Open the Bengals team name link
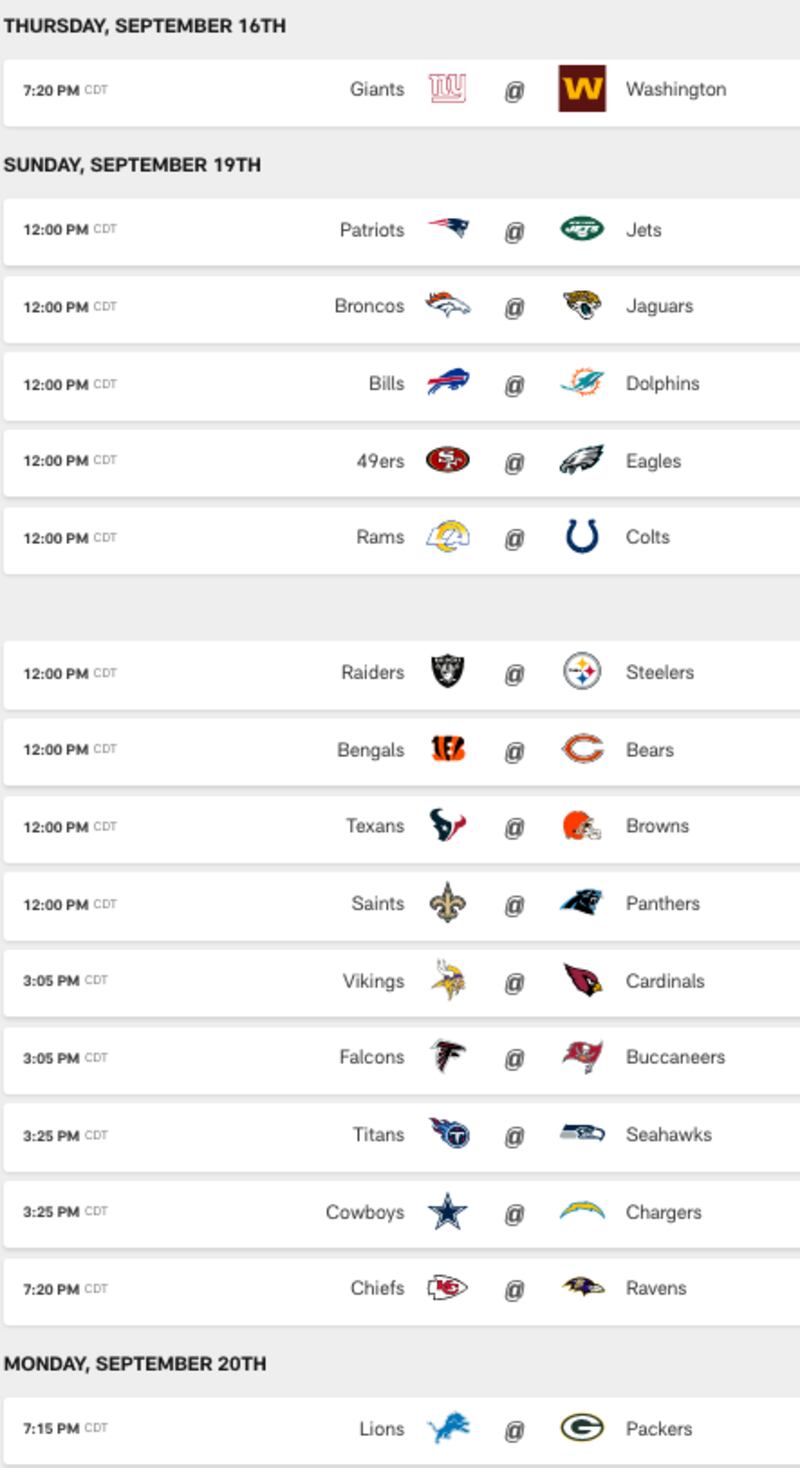The image size is (800, 1468). pyautogui.click(x=371, y=750)
